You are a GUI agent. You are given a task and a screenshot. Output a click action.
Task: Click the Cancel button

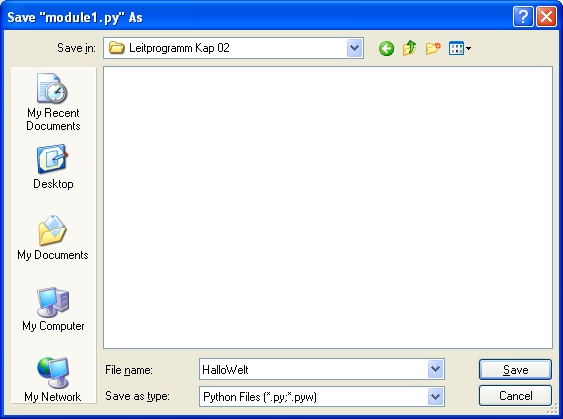(515, 396)
